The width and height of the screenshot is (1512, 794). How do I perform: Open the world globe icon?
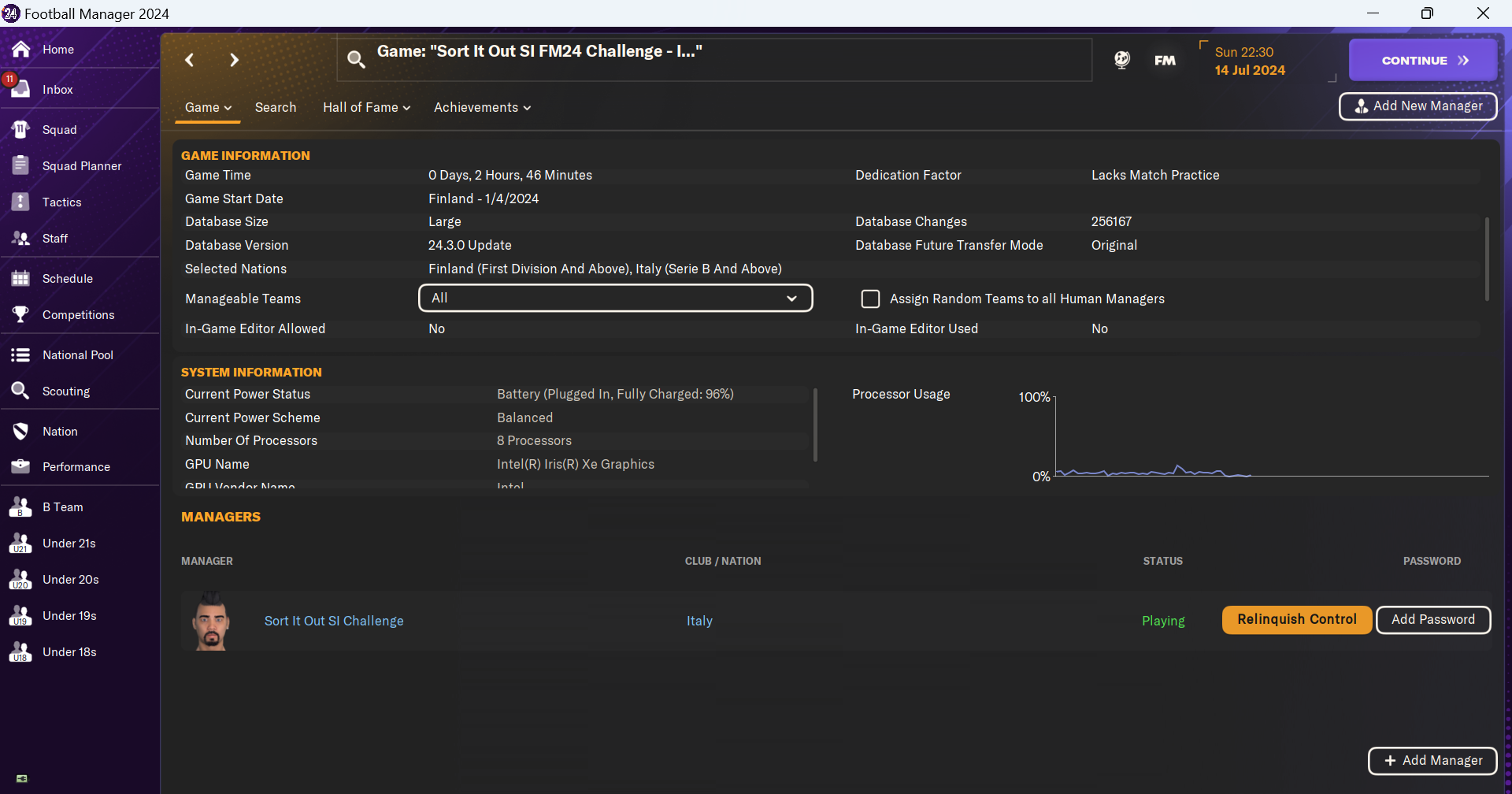pyautogui.click(x=1122, y=60)
